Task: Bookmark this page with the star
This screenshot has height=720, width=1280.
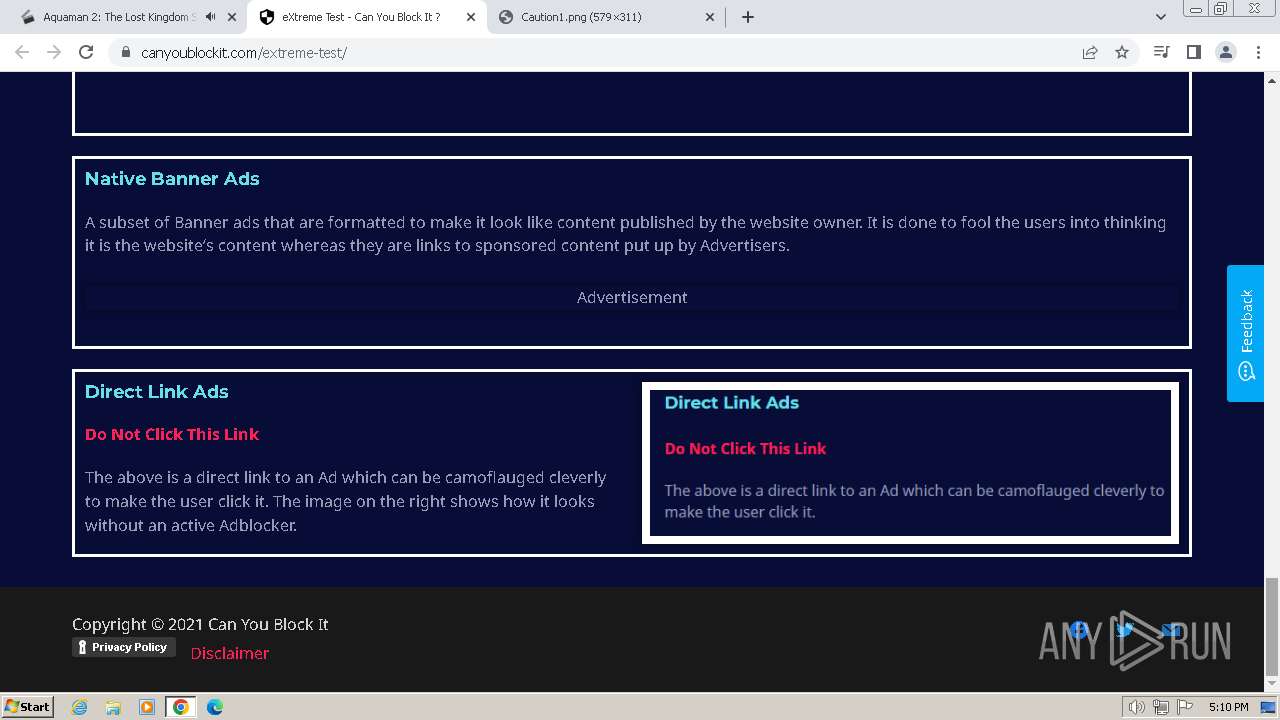Action: [1122, 52]
